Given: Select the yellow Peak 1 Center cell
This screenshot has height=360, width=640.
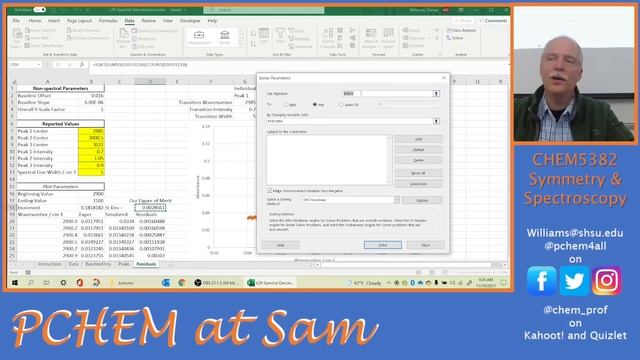Looking at the screenshot, I should tap(91, 131).
